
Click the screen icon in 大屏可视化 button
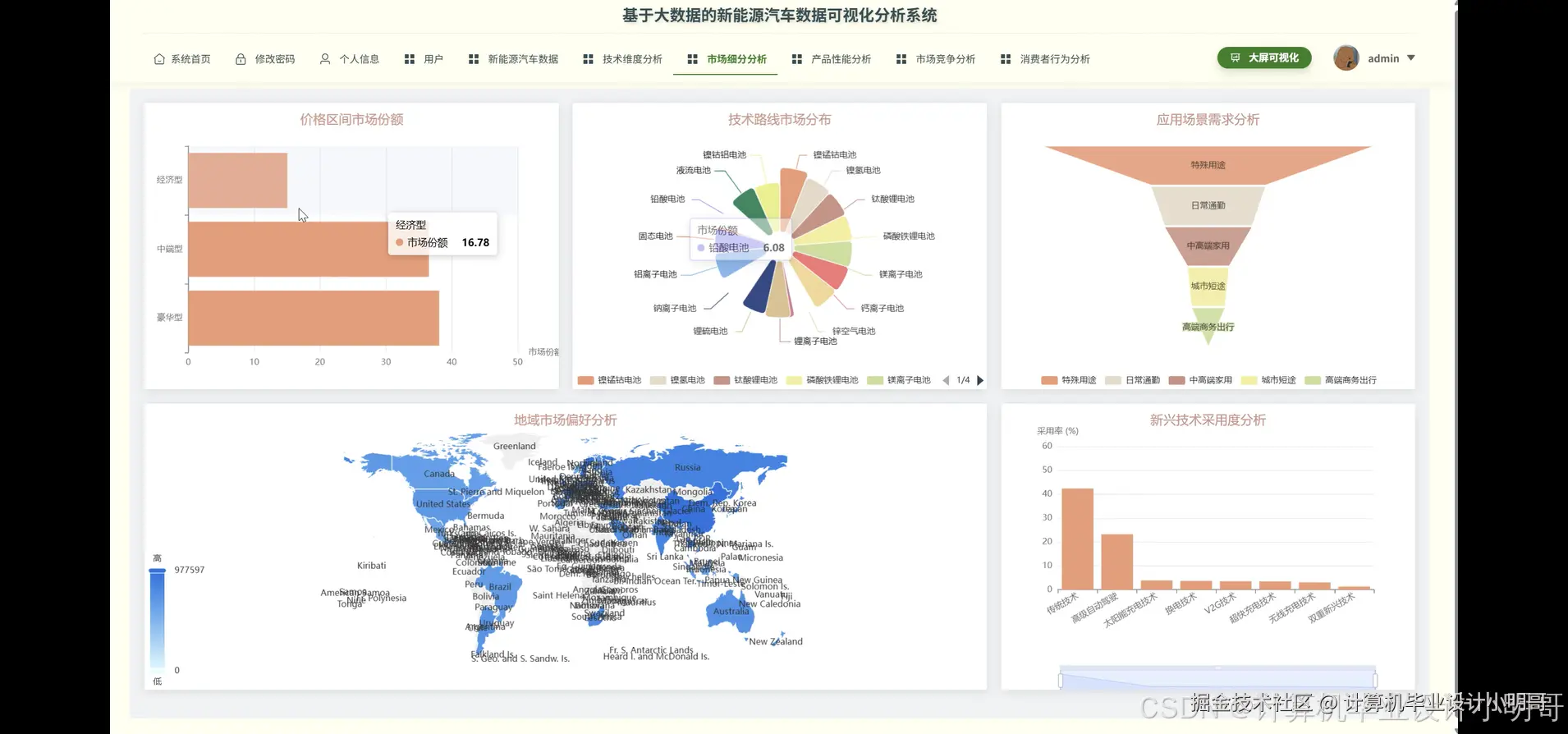click(x=1235, y=57)
